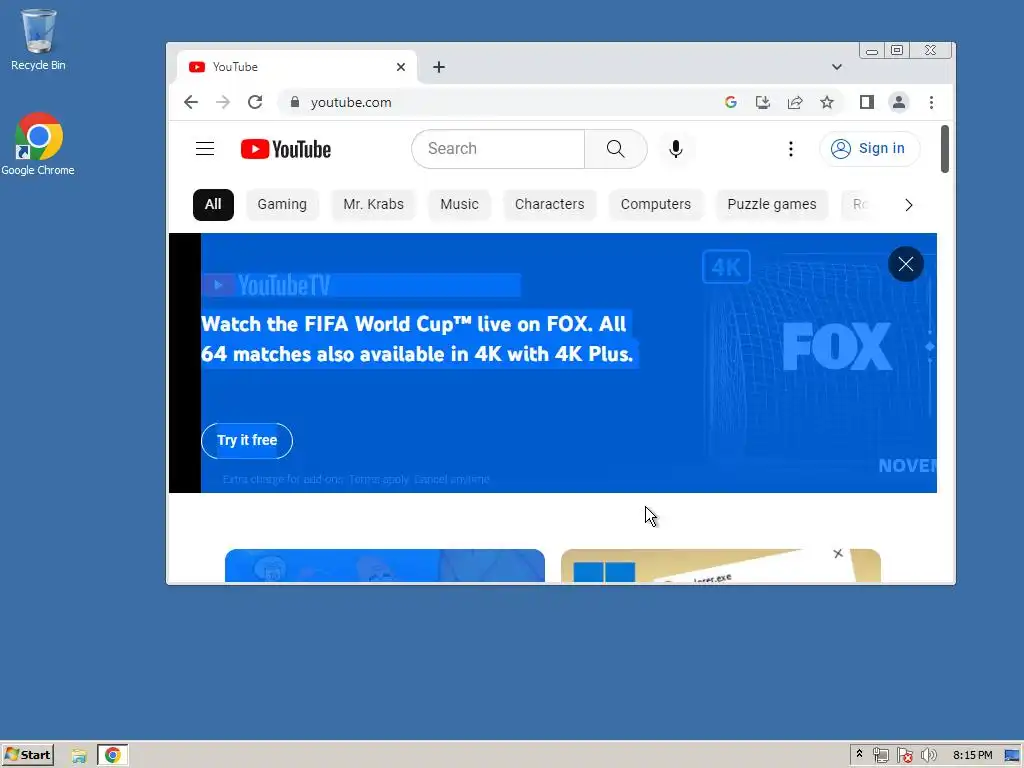Screen dimensions: 1024x768
Task: Select the Google Chrome desktop shortcut
Action: (x=38, y=144)
